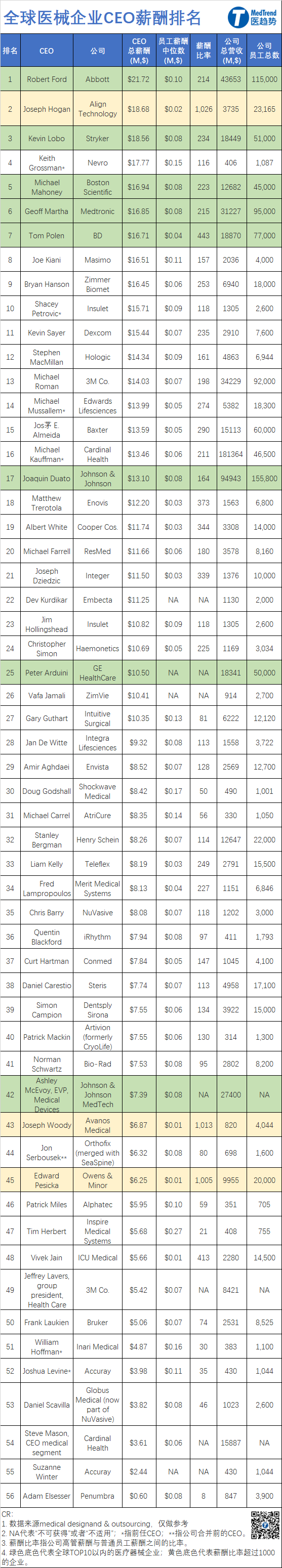Click the 薪酬比率 column header

point(204,51)
